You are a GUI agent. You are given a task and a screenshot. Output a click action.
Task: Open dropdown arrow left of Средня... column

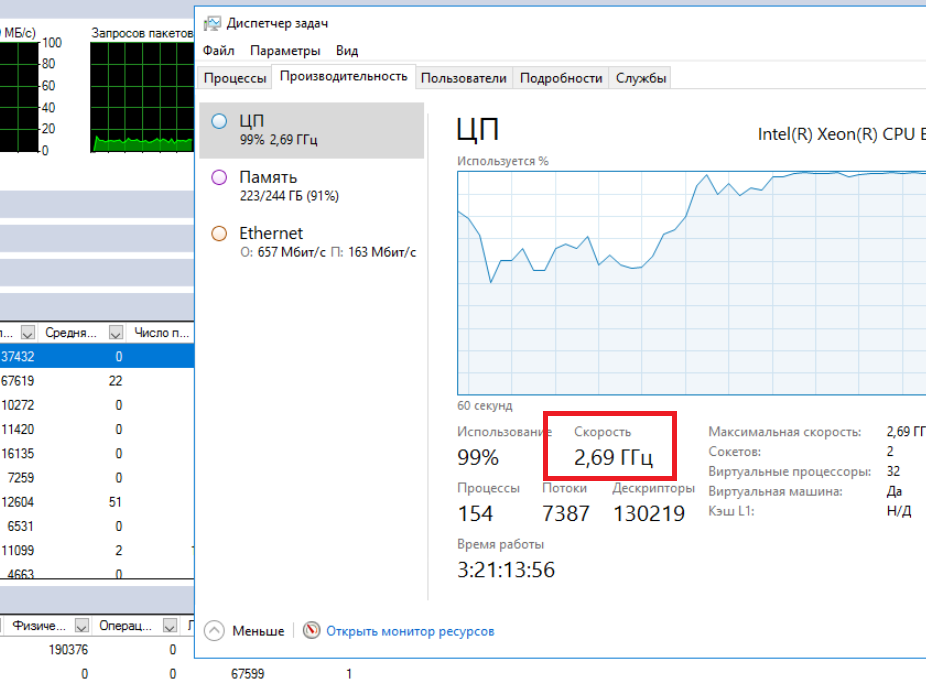tap(28, 332)
